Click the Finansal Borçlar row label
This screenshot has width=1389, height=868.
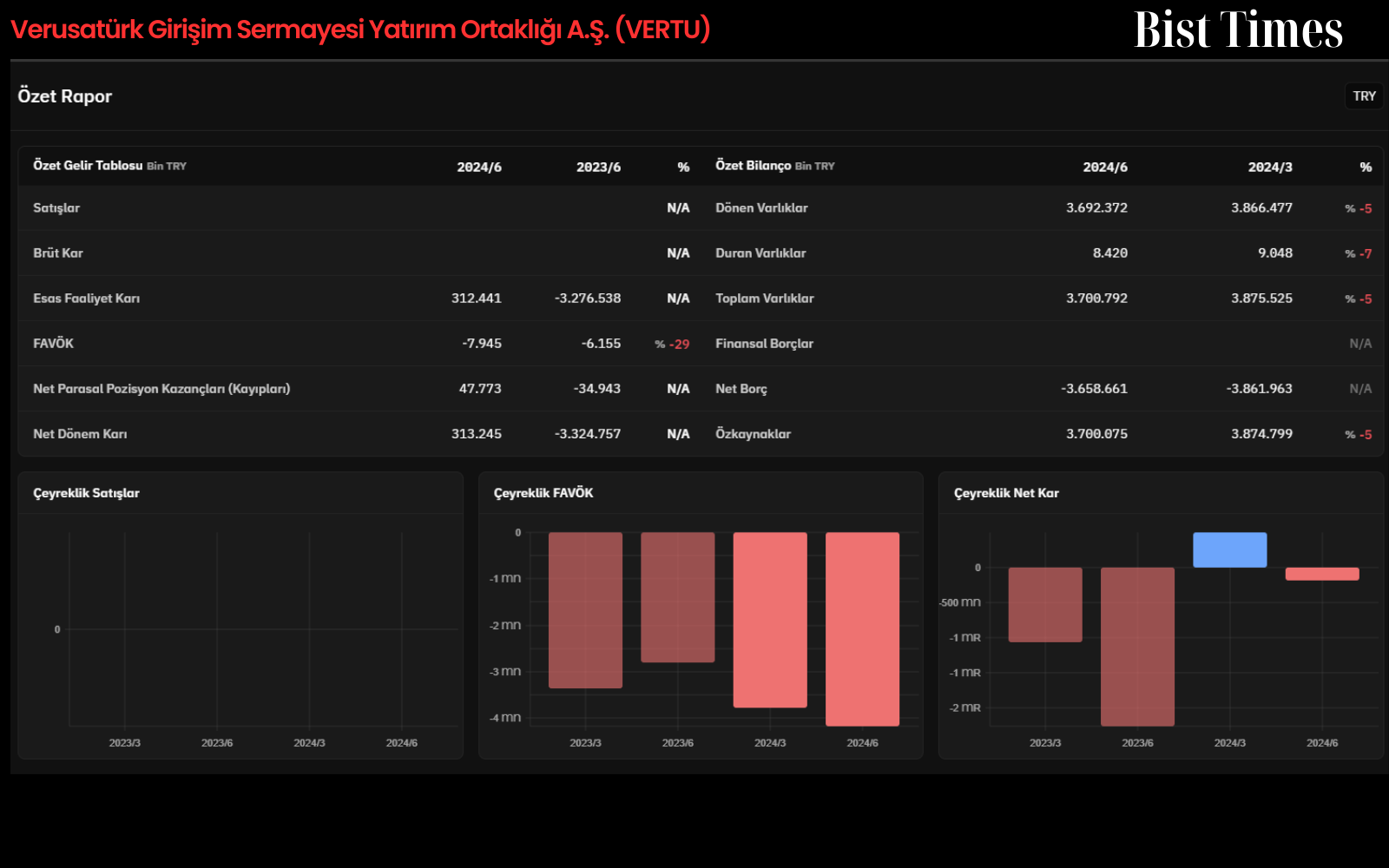coord(764,344)
